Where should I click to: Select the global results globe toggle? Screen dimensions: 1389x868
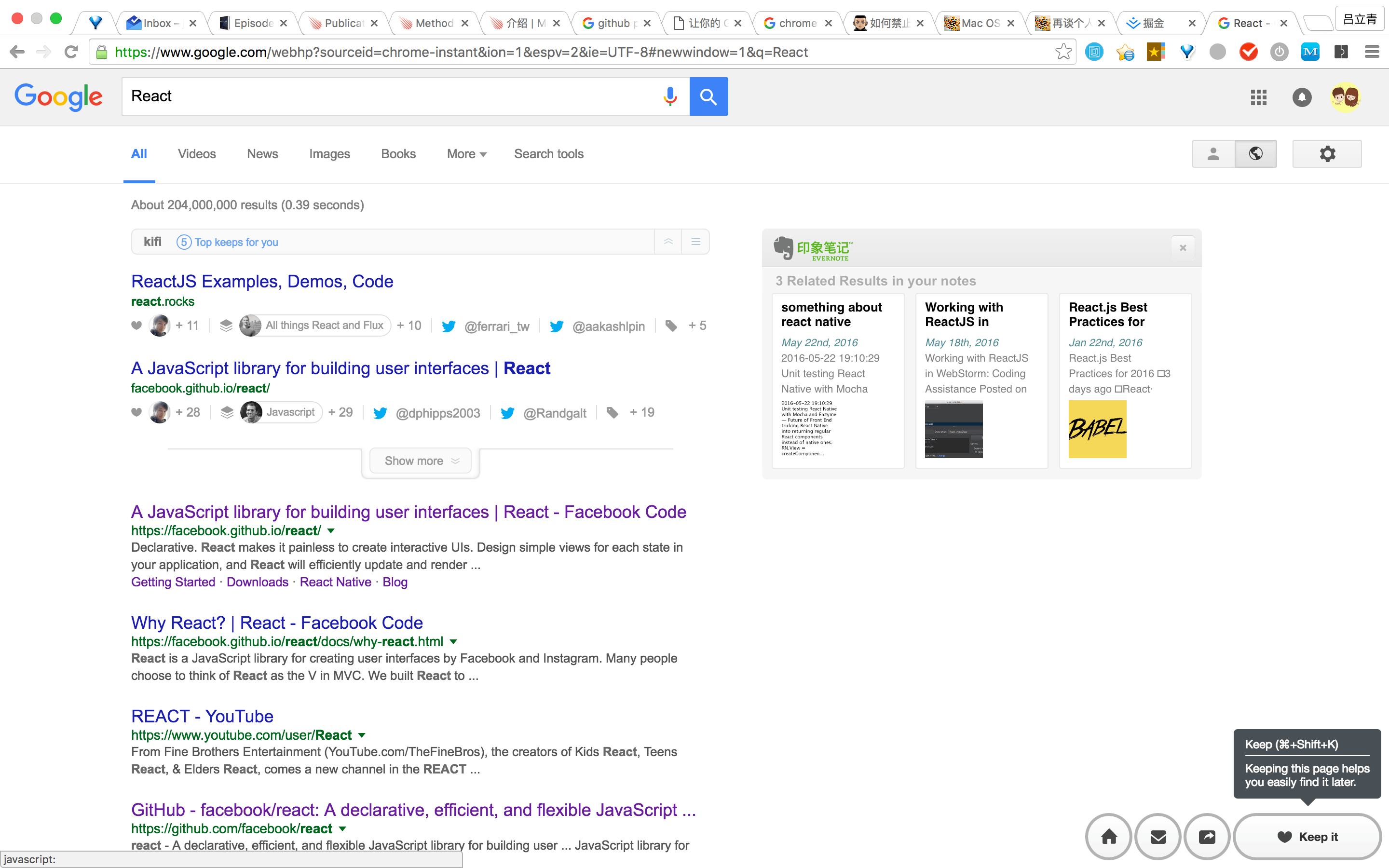(1255, 154)
